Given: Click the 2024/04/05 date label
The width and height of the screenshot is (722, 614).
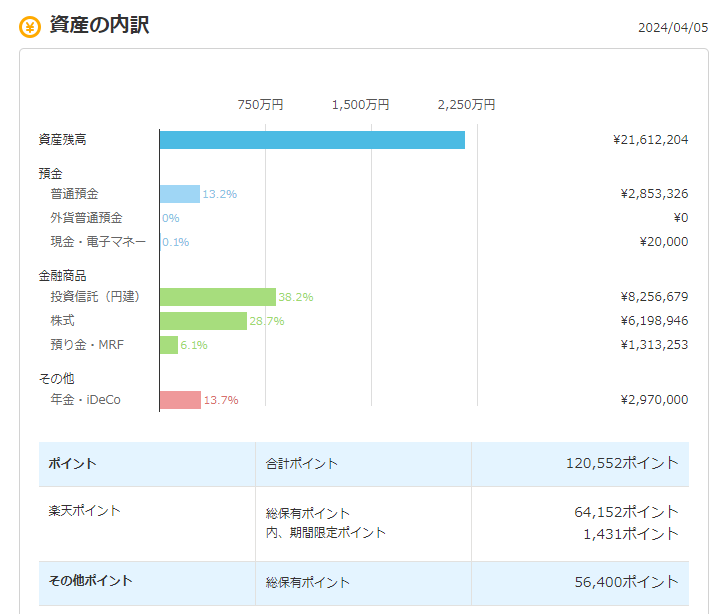Looking at the screenshot, I should click(x=673, y=28).
